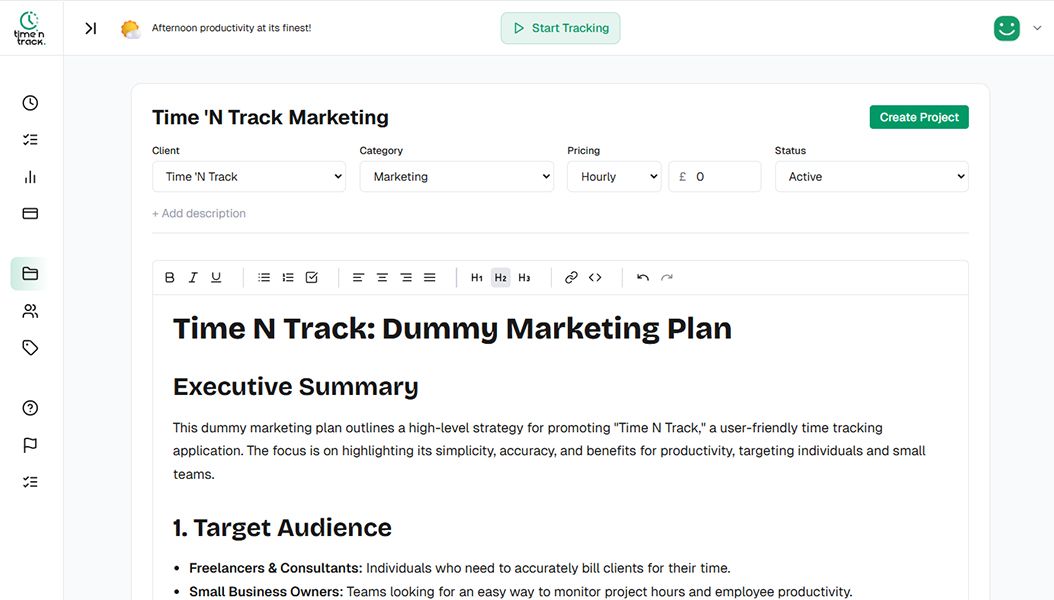
Task: Insert a checkbox task list
Action: (312, 277)
